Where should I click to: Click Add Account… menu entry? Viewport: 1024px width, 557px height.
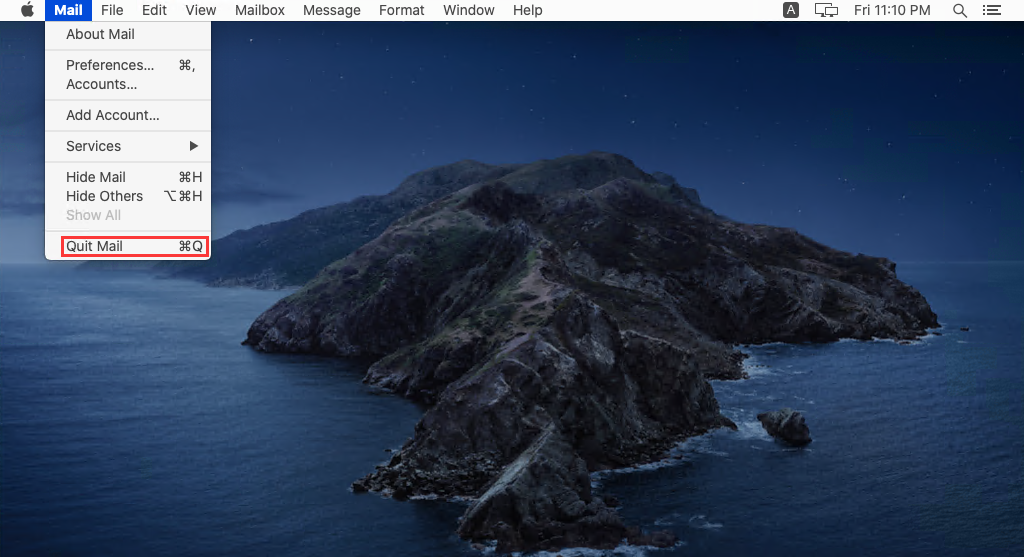click(113, 115)
